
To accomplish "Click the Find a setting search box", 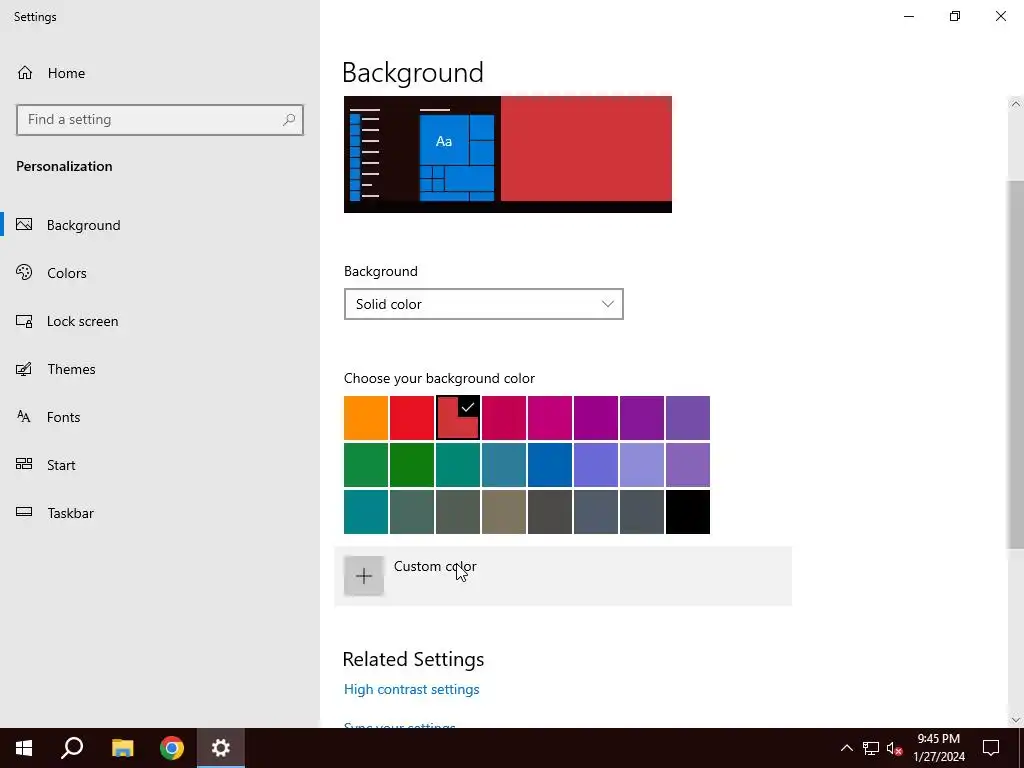I will [160, 120].
